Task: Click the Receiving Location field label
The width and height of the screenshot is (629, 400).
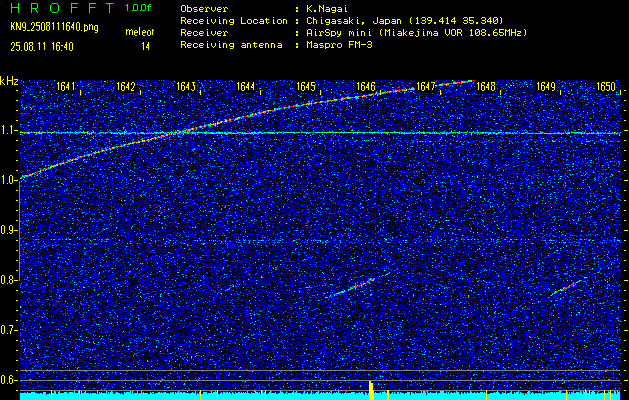Action: point(234,21)
